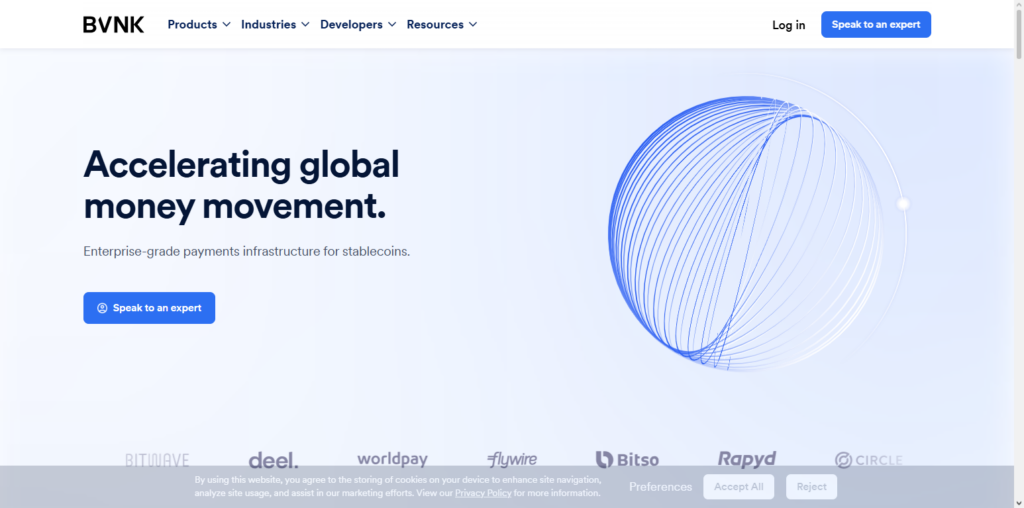This screenshot has height=508, width=1024.
Task: Click the Rapyd logo
Action: [x=747, y=460]
